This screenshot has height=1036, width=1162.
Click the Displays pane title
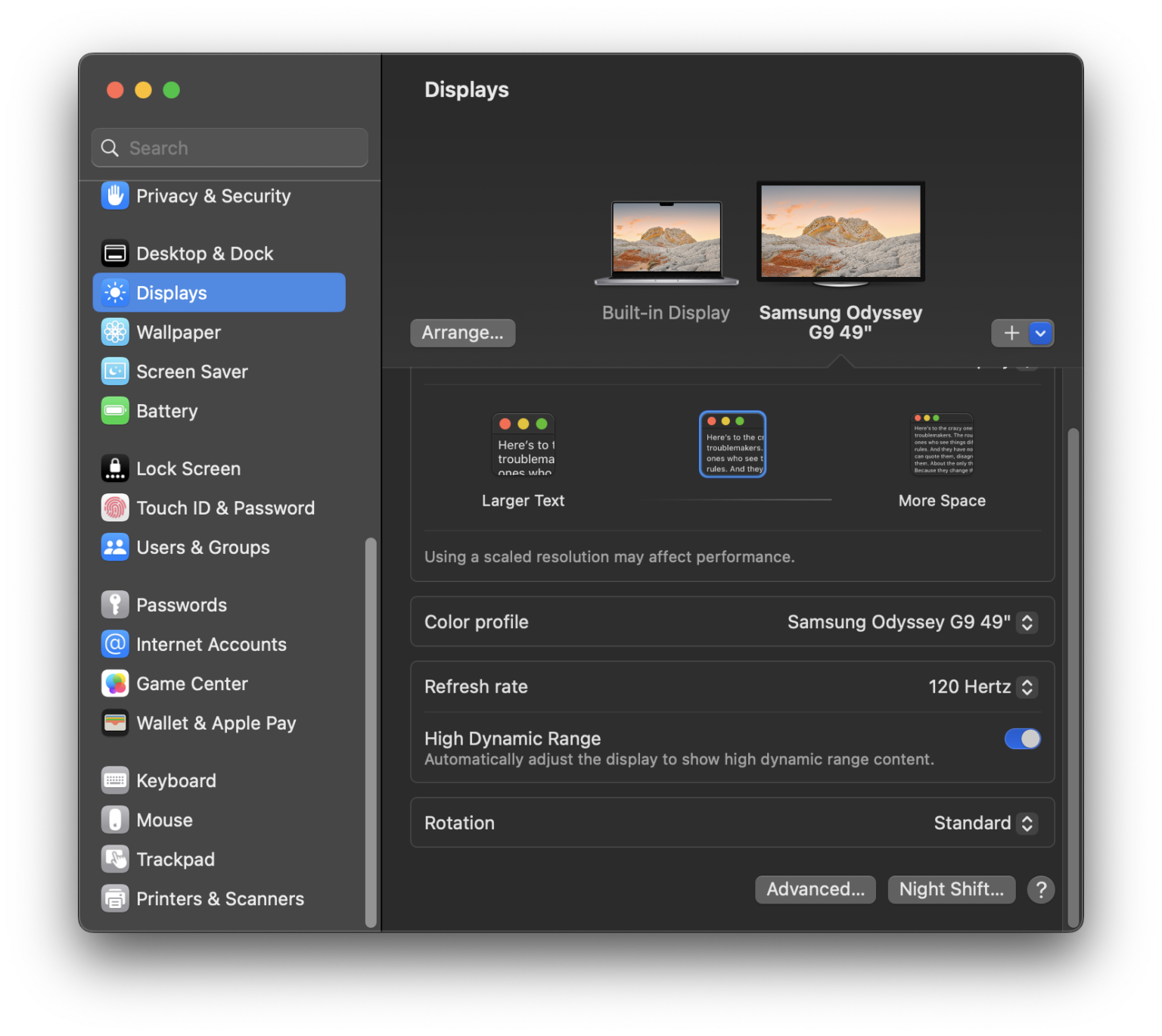(x=467, y=89)
